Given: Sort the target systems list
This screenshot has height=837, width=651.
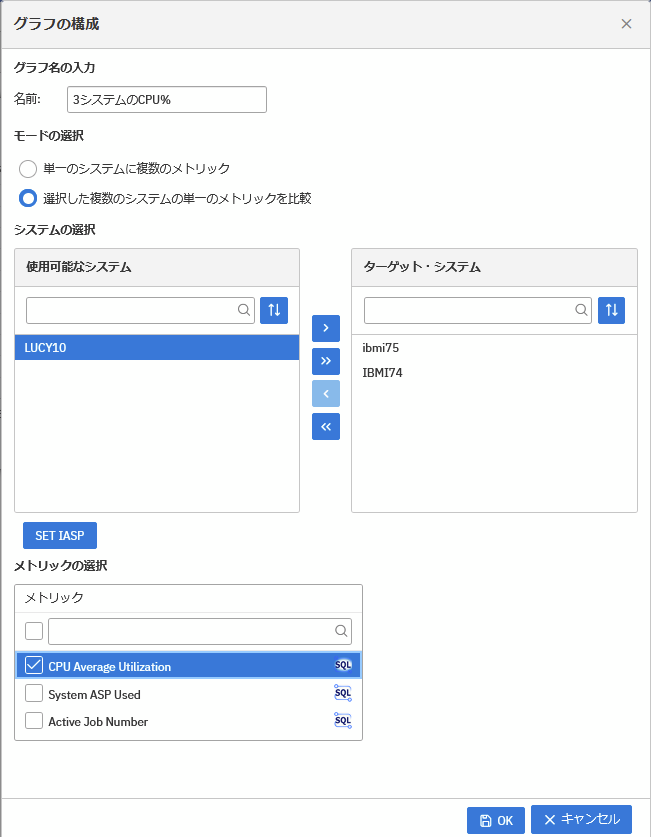Looking at the screenshot, I should tap(612, 310).
